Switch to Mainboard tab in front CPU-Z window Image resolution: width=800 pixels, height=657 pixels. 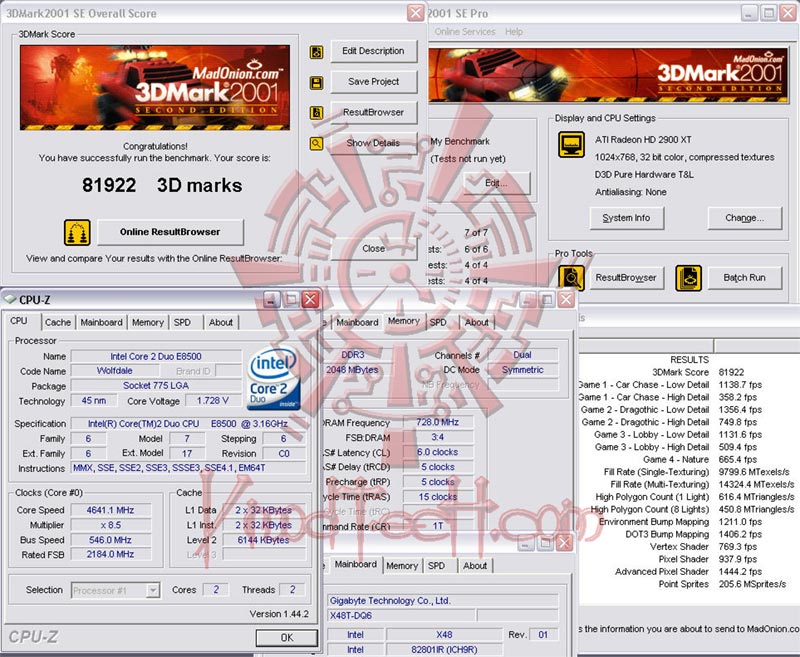(x=102, y=322)
